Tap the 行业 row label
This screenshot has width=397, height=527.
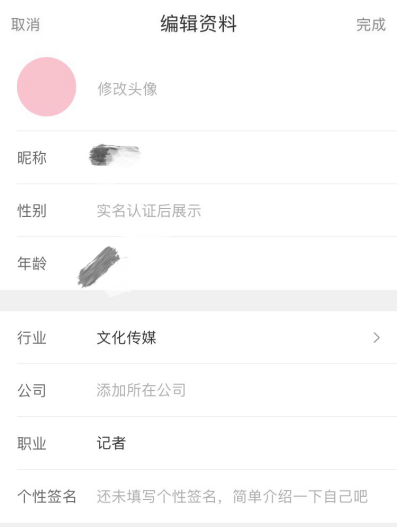(32, 337)
